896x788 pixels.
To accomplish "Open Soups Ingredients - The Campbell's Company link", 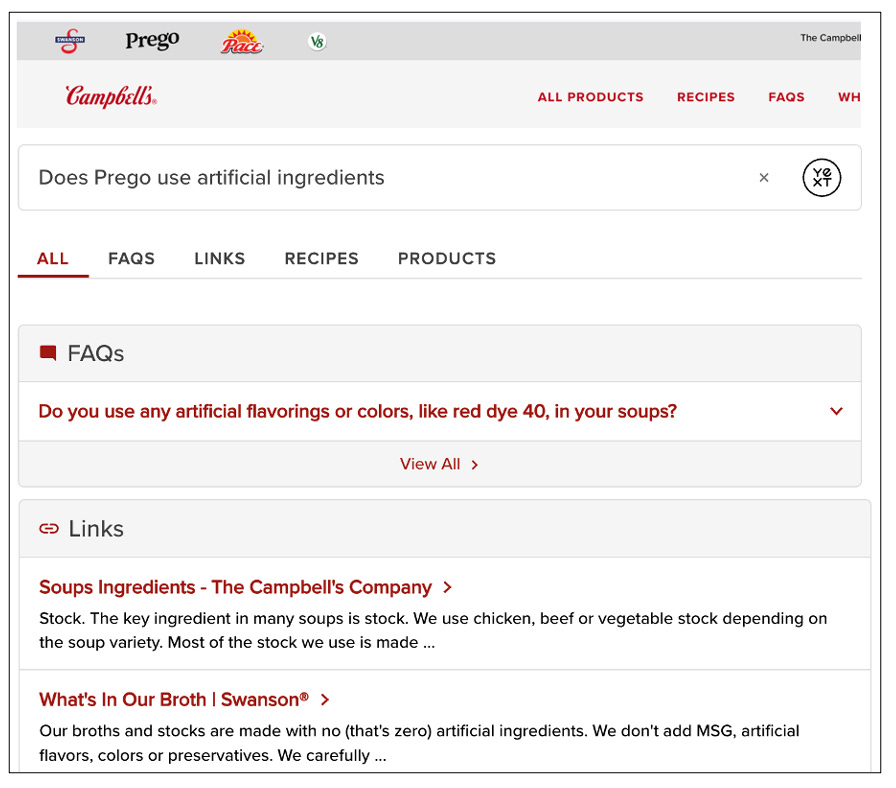I will (235, 587).
